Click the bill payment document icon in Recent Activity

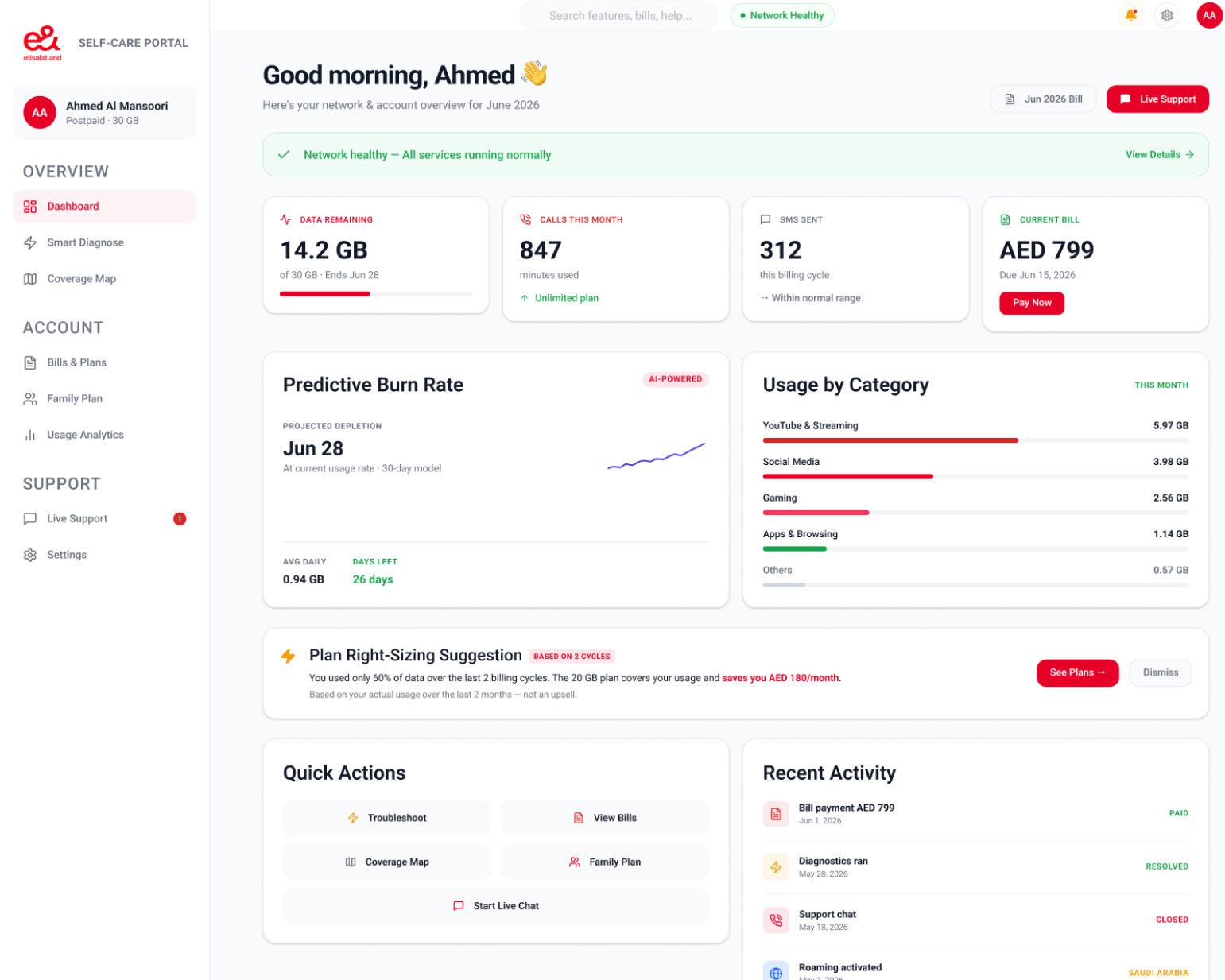tap(776, 814)
